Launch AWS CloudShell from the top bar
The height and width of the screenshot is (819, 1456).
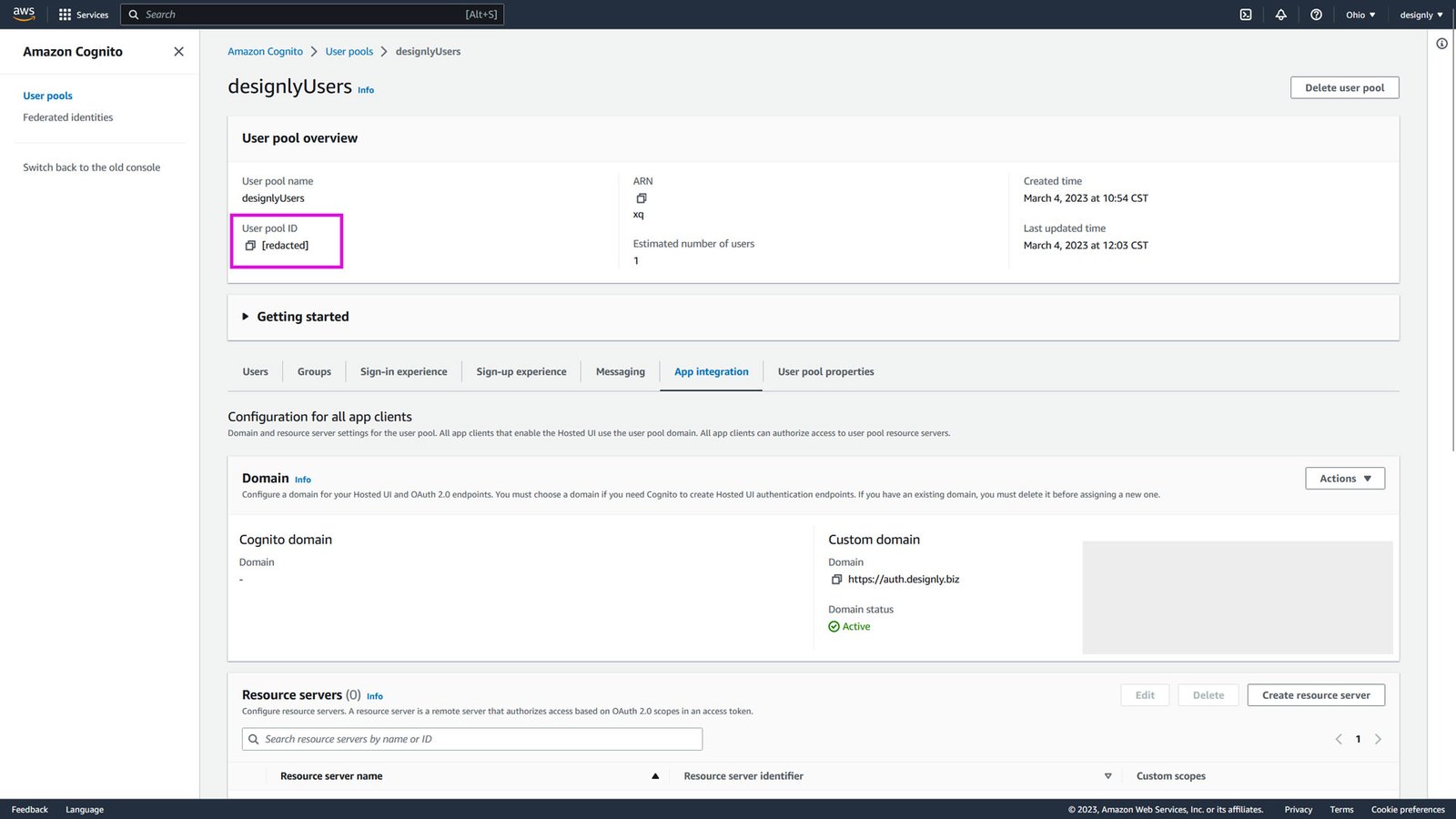(x=1244, y=14)
